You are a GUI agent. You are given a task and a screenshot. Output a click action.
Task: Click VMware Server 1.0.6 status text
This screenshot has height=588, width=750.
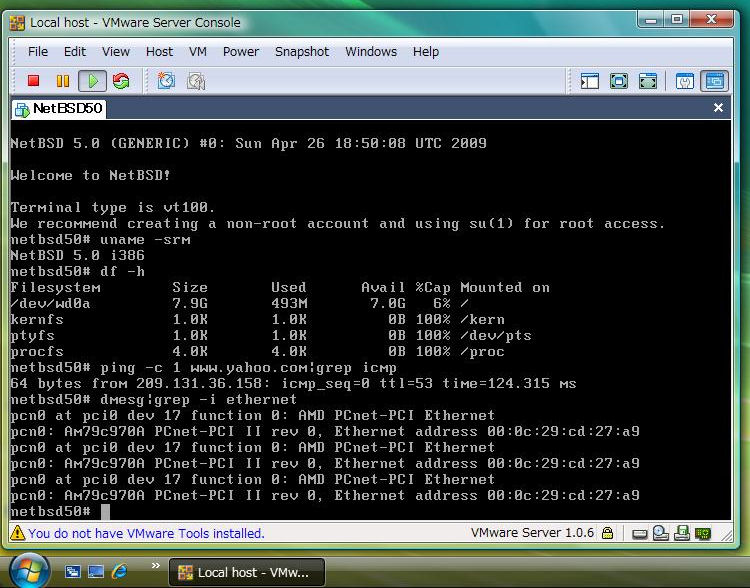532,533
